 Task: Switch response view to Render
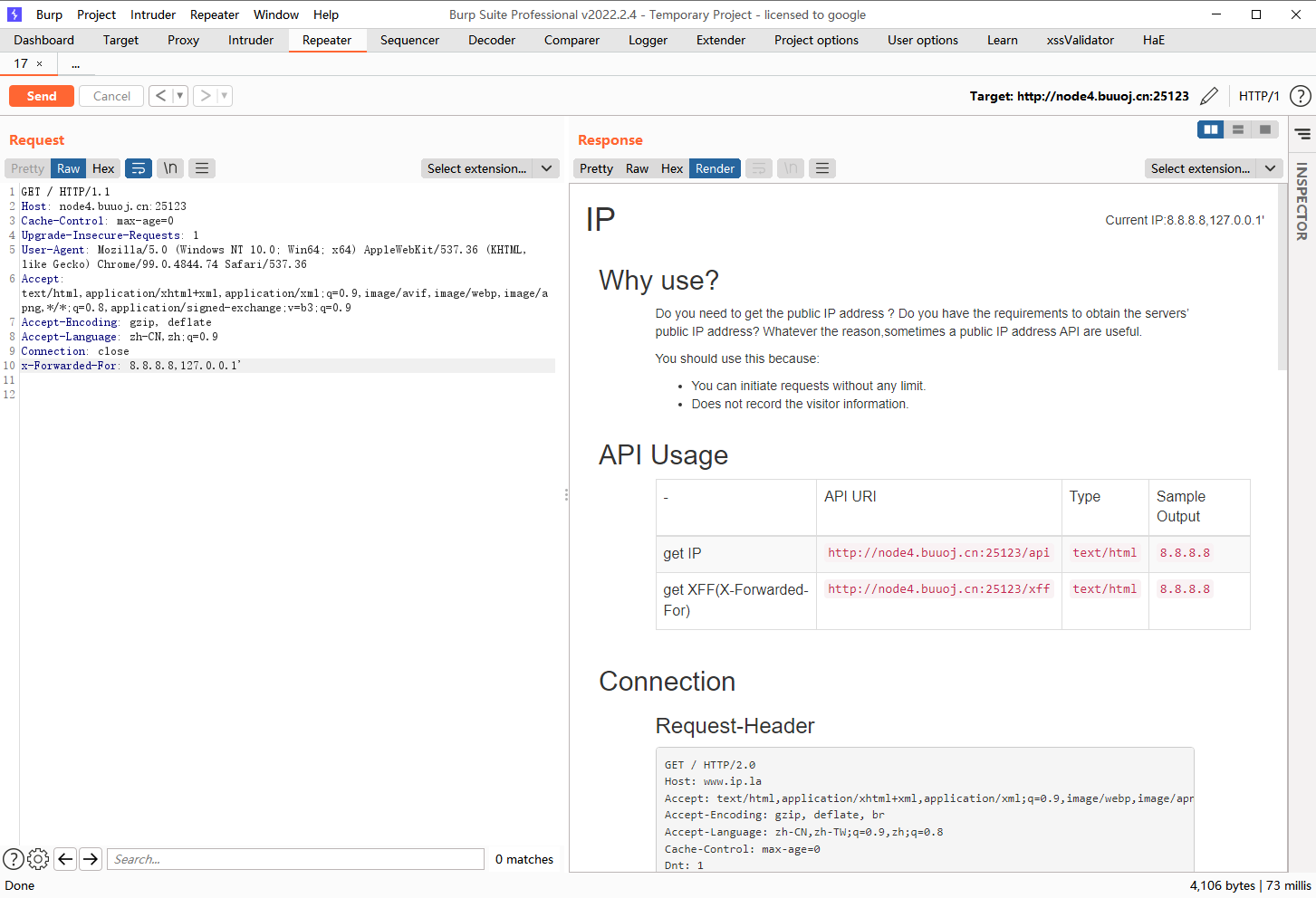715,168
